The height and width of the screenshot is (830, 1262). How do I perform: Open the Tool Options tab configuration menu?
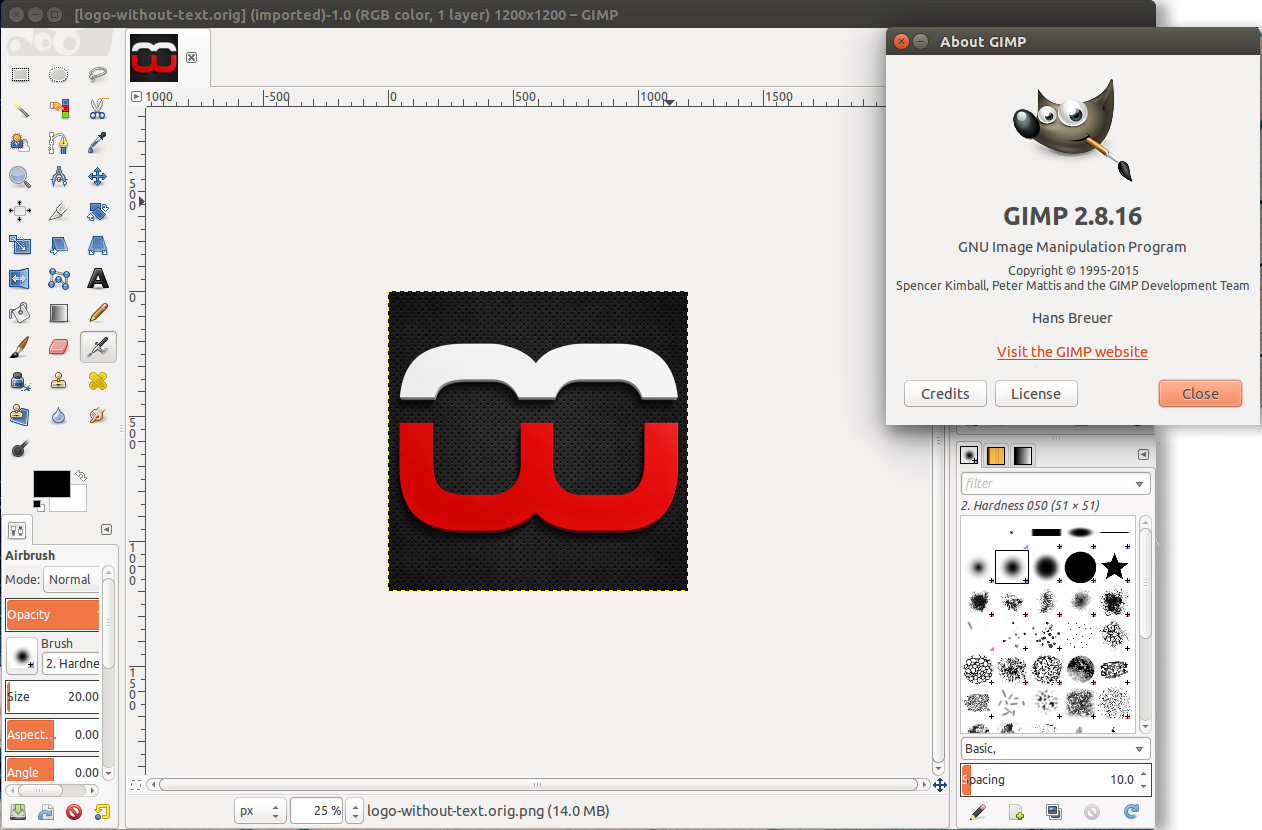[106, 530]
